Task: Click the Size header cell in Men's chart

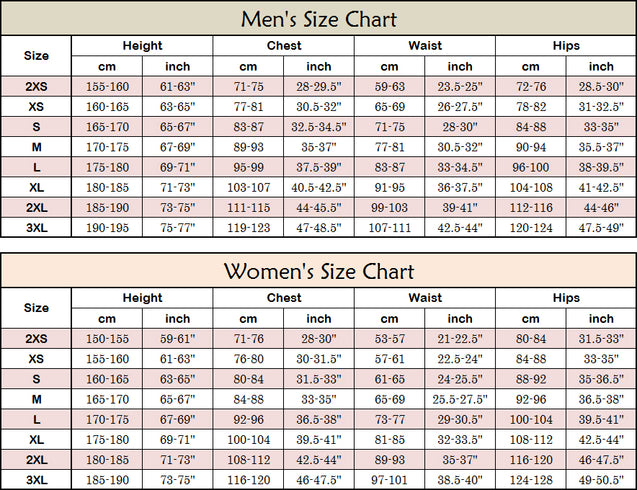Action: tap(36, 56)
